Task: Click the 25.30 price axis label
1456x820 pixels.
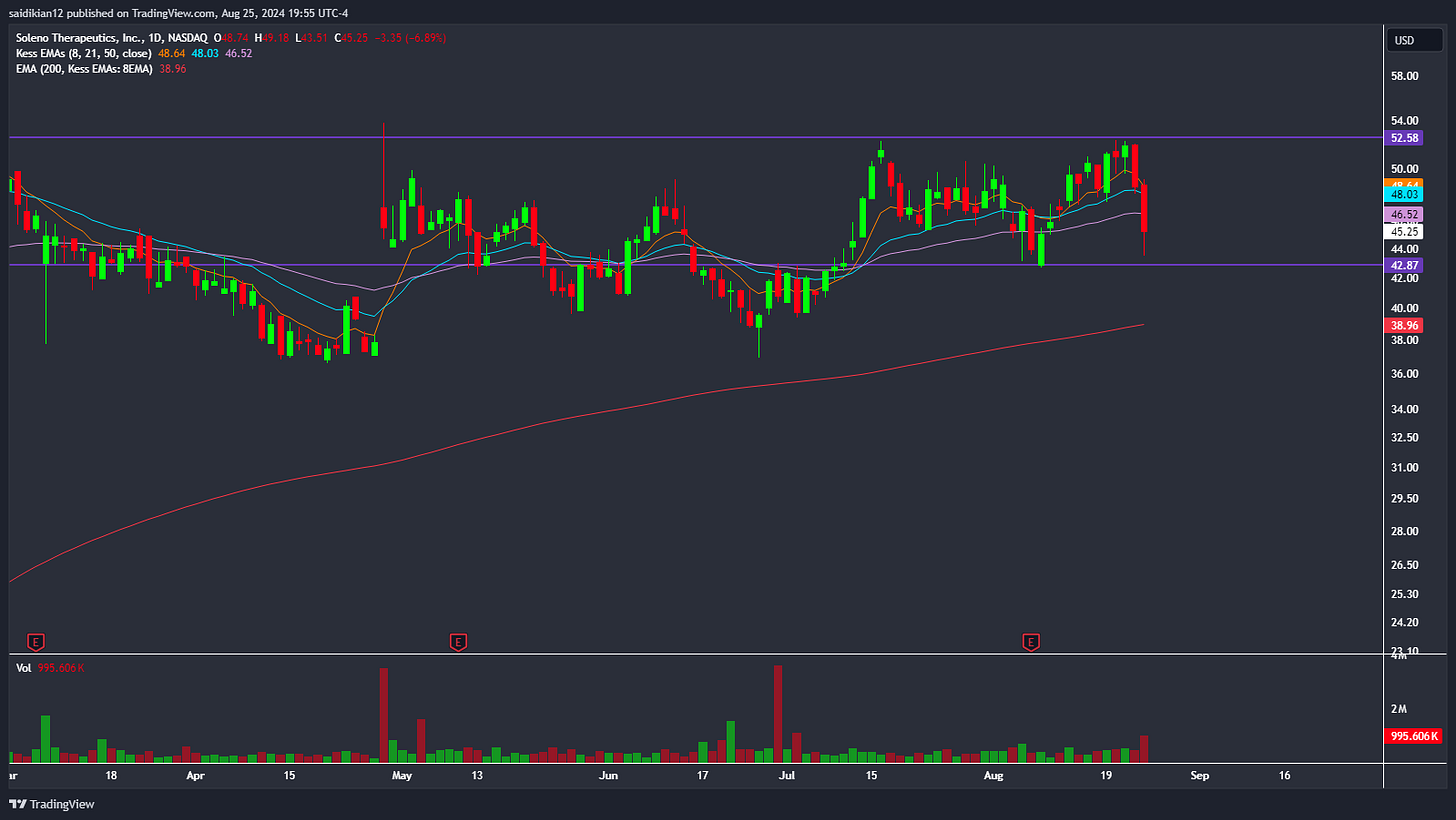Action: pos(1405,594)
